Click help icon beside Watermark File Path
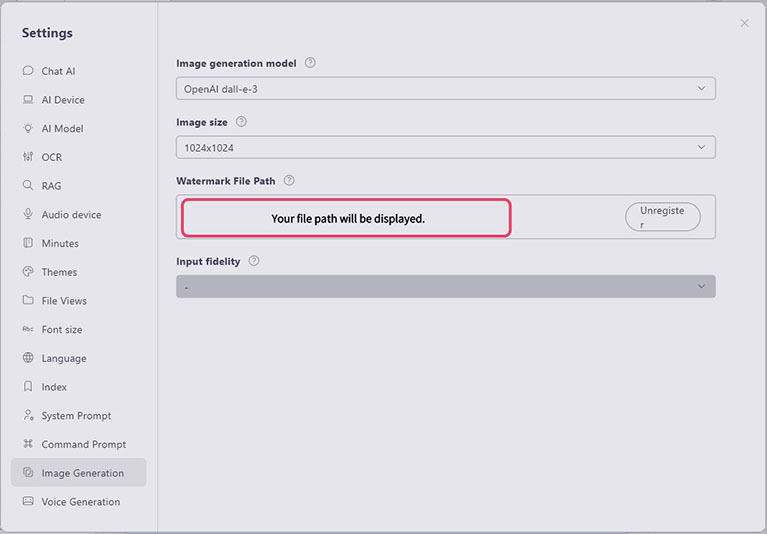 (289, 181)
